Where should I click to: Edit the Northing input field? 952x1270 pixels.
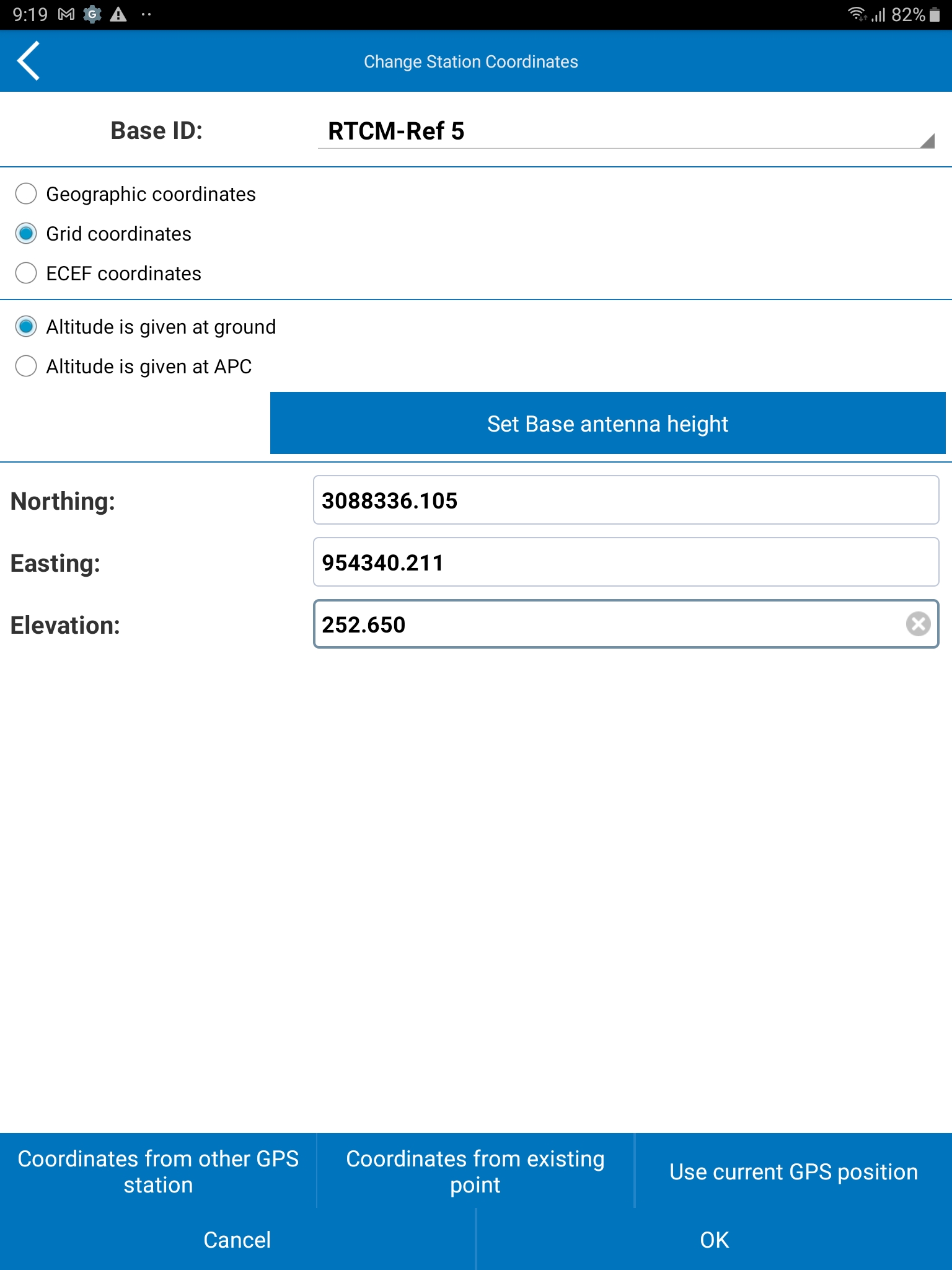[625, 500]
